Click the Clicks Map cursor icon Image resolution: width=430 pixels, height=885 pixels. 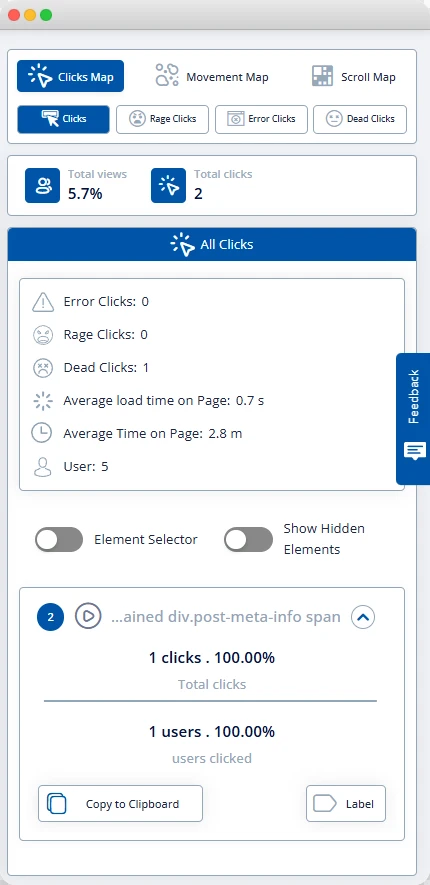40,76
